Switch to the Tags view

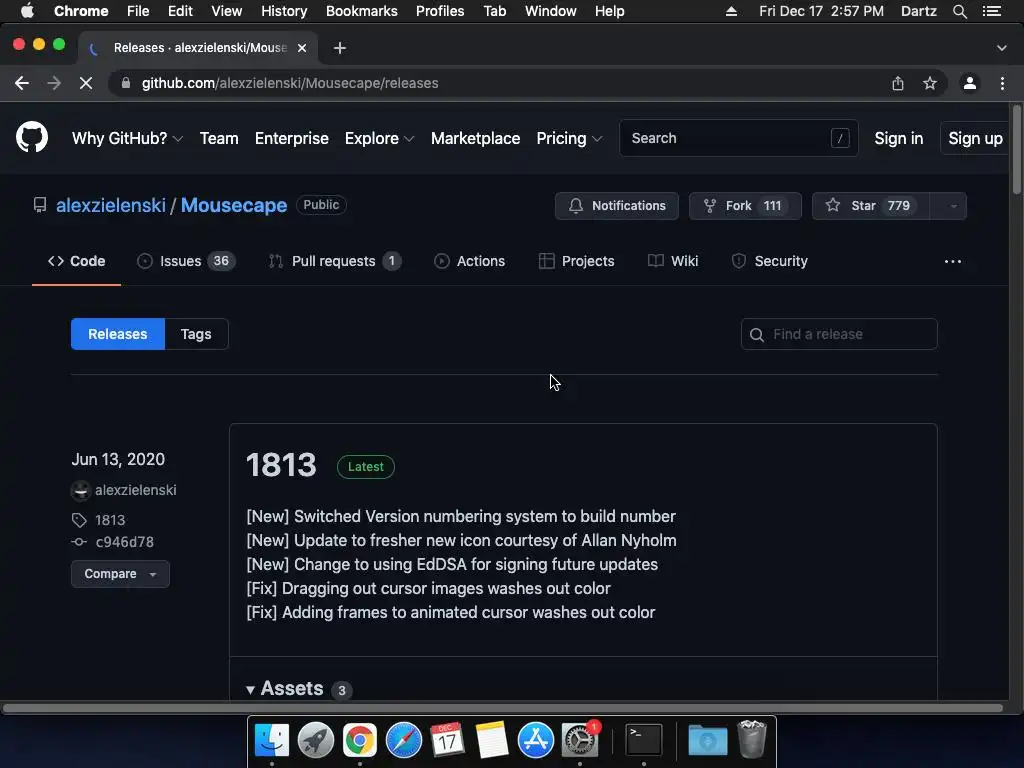click(x=196, y=334)
